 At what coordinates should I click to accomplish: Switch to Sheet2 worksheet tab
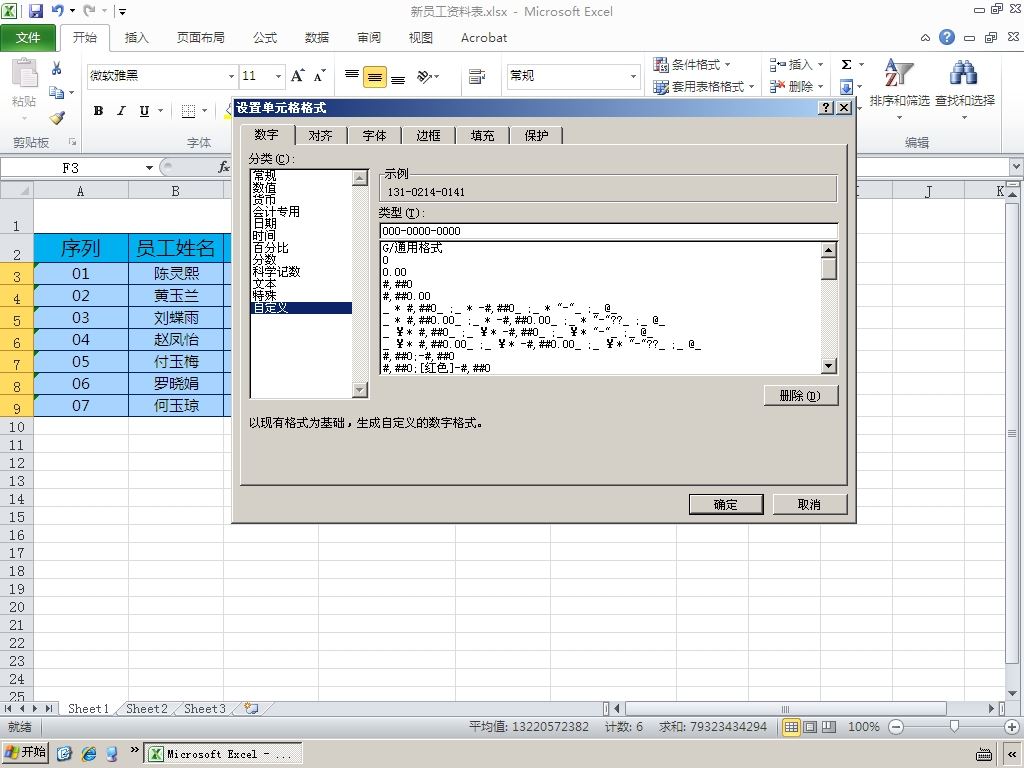(146, 709)
